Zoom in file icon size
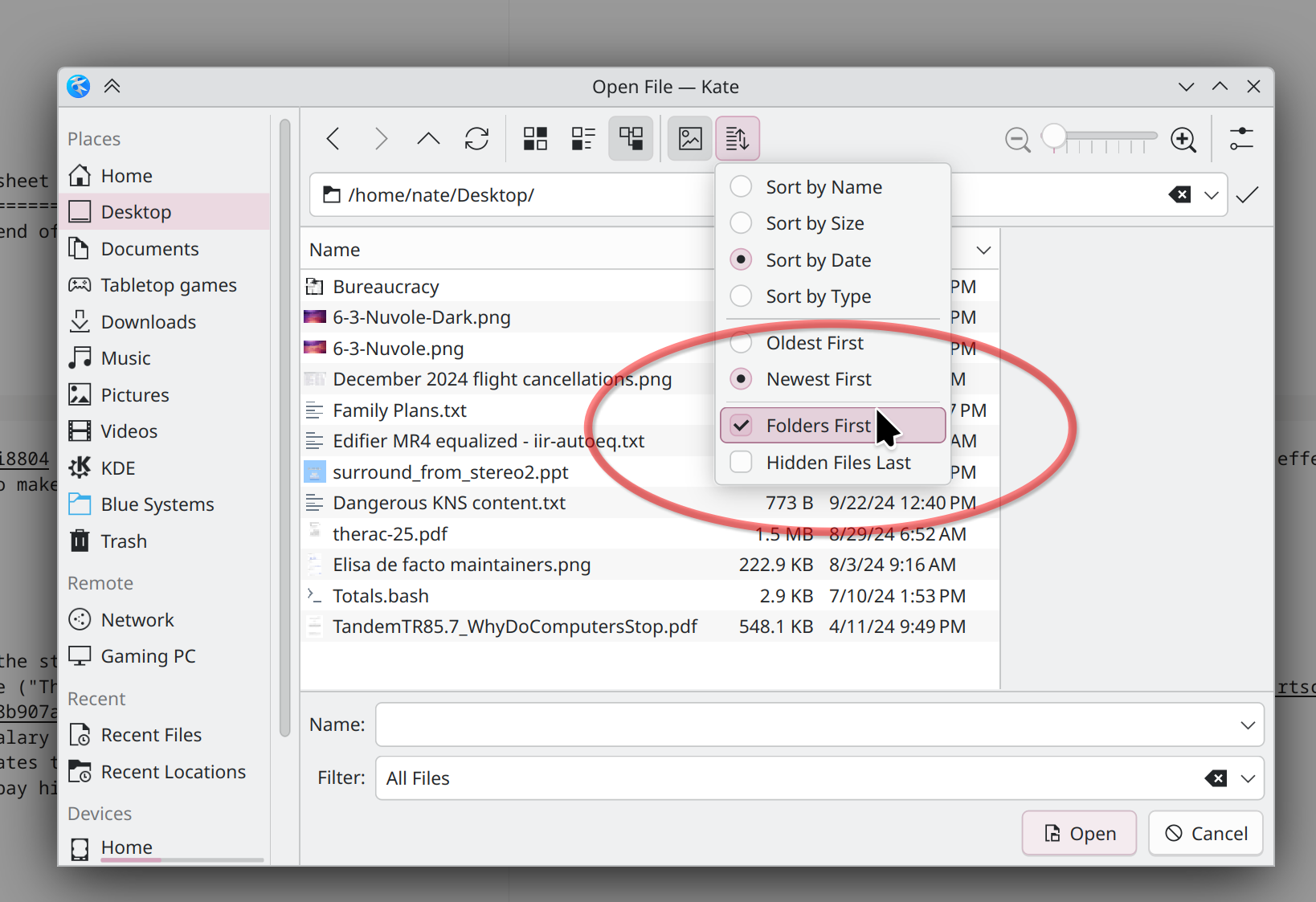Viewport: 1316px width, 902px height. coord(1183,139)
